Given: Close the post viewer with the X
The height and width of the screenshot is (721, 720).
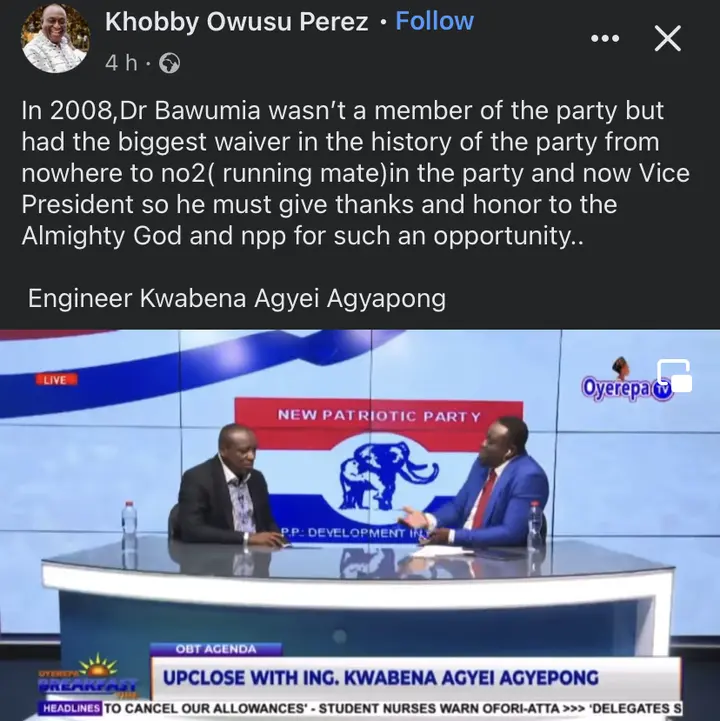Looking at the screenshot, I should point(668,39).
